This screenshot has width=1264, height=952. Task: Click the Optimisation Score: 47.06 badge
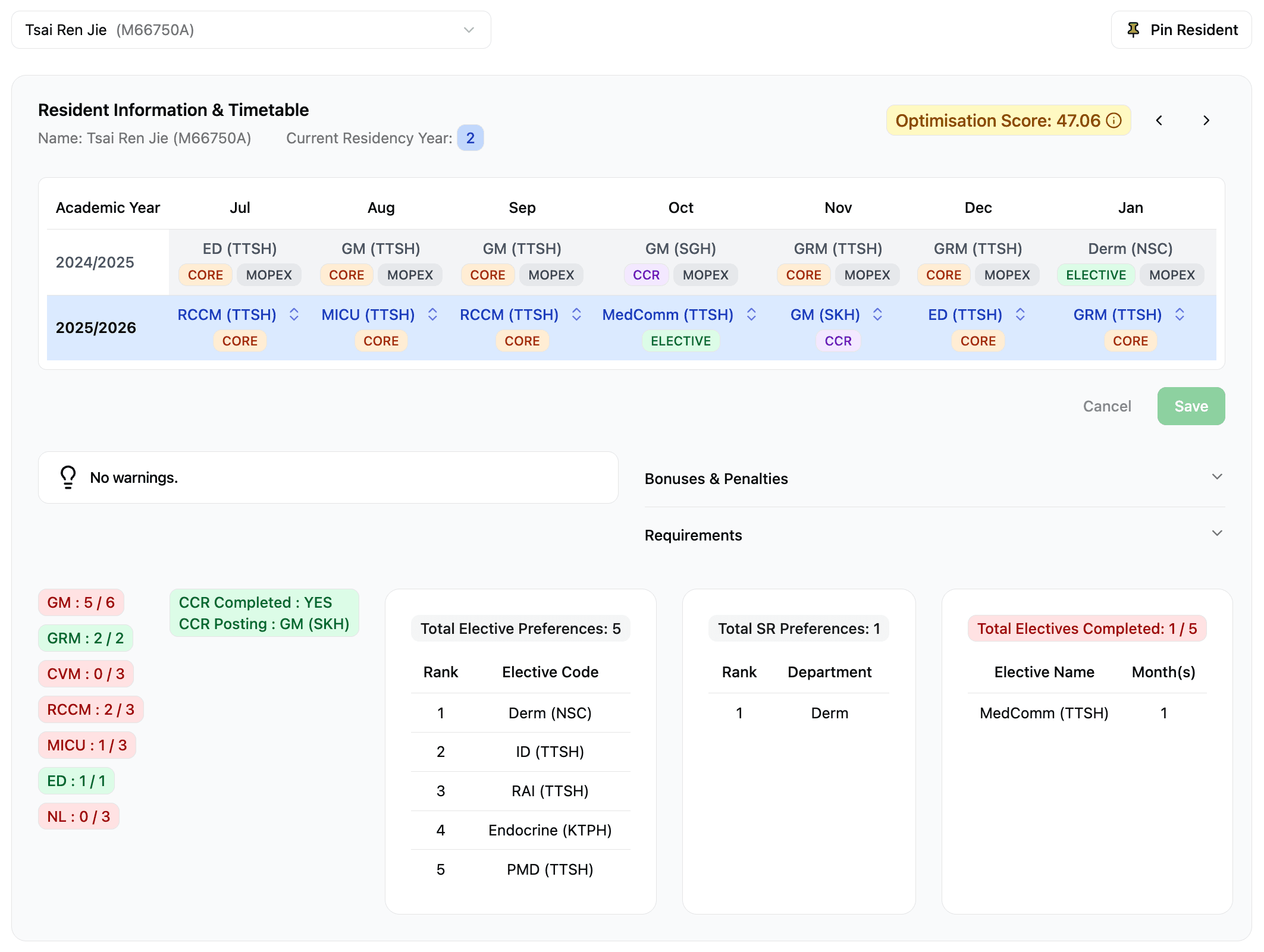click(x=1008, y=121)
